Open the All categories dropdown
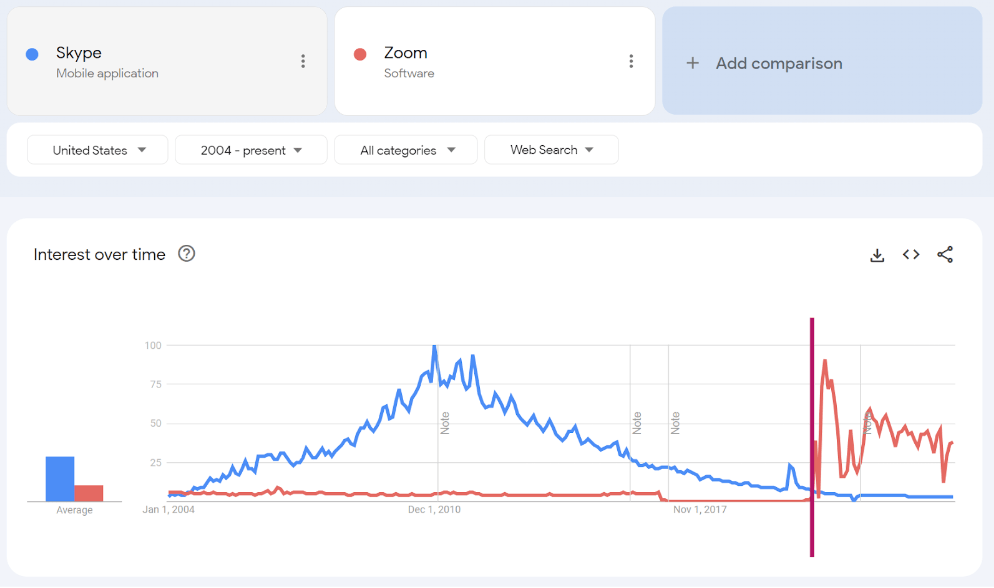Screen dimensions: 994x588 click(x=405, y=149)
